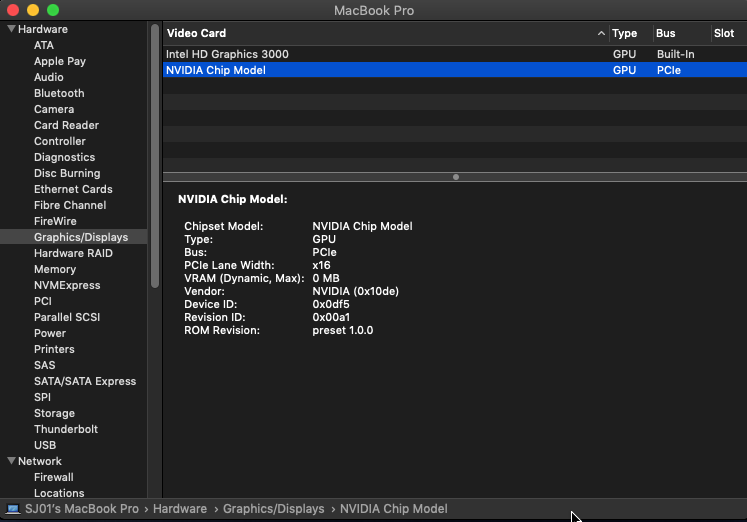Open USB hardware entry
The image size is (747, 522).
coord(45,445)
